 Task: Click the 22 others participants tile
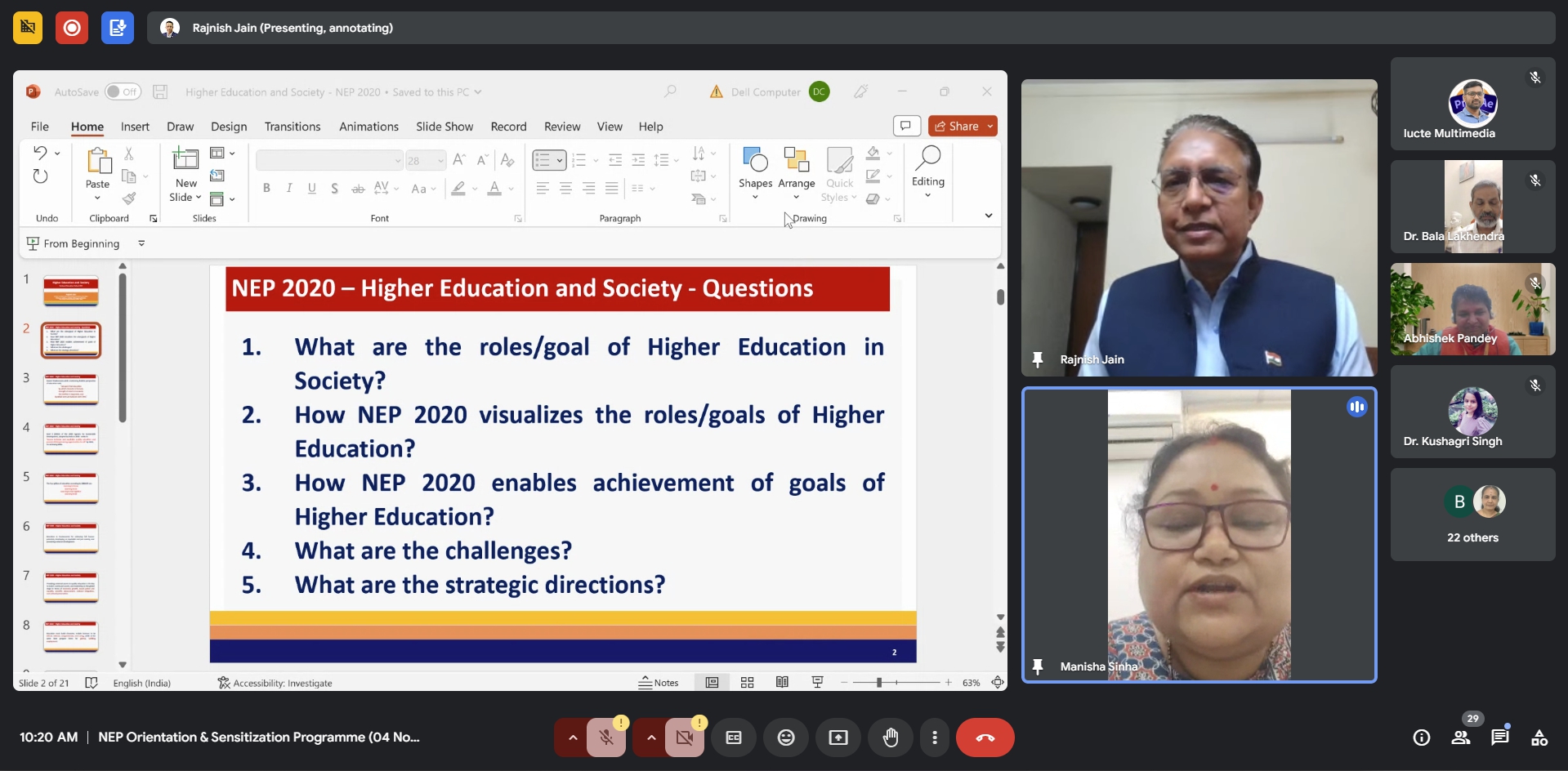[x=1472, y=515]
